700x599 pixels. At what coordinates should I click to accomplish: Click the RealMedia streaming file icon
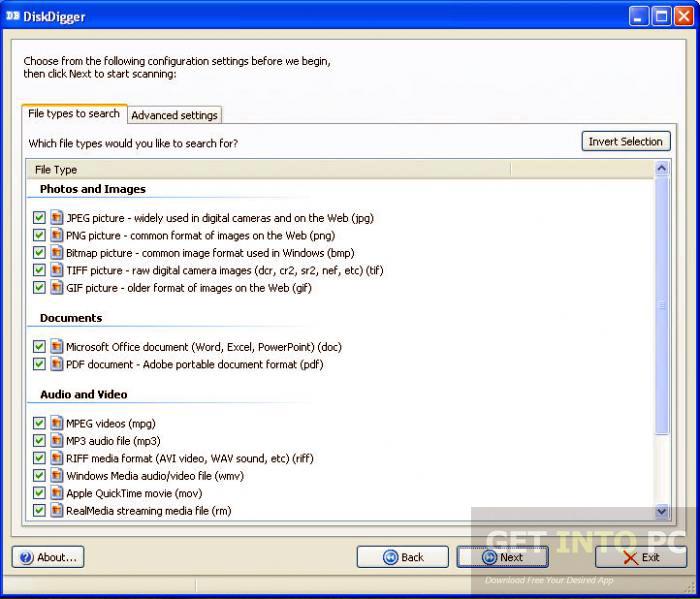[56, 510]
